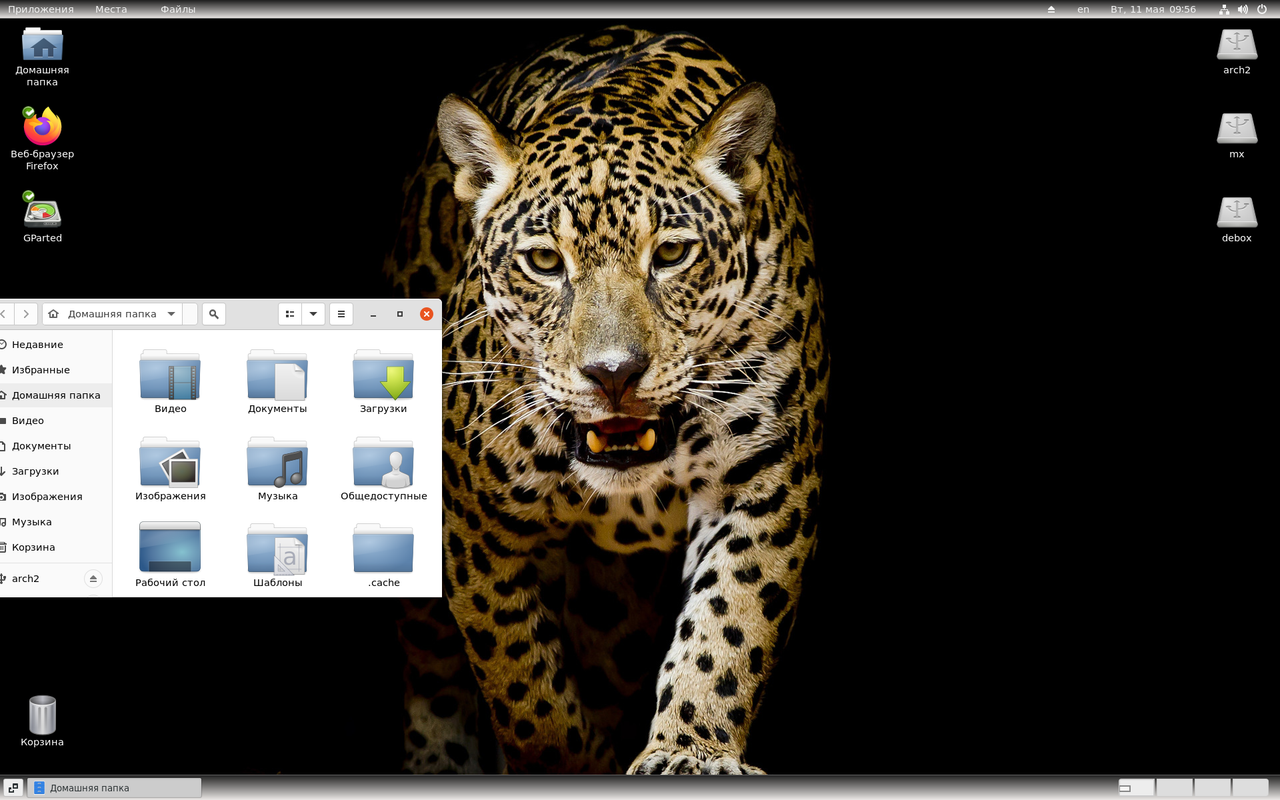Toggle between icon and list view
The image size is (1280, 800).
pyautogui.click(x=290, y=314)
